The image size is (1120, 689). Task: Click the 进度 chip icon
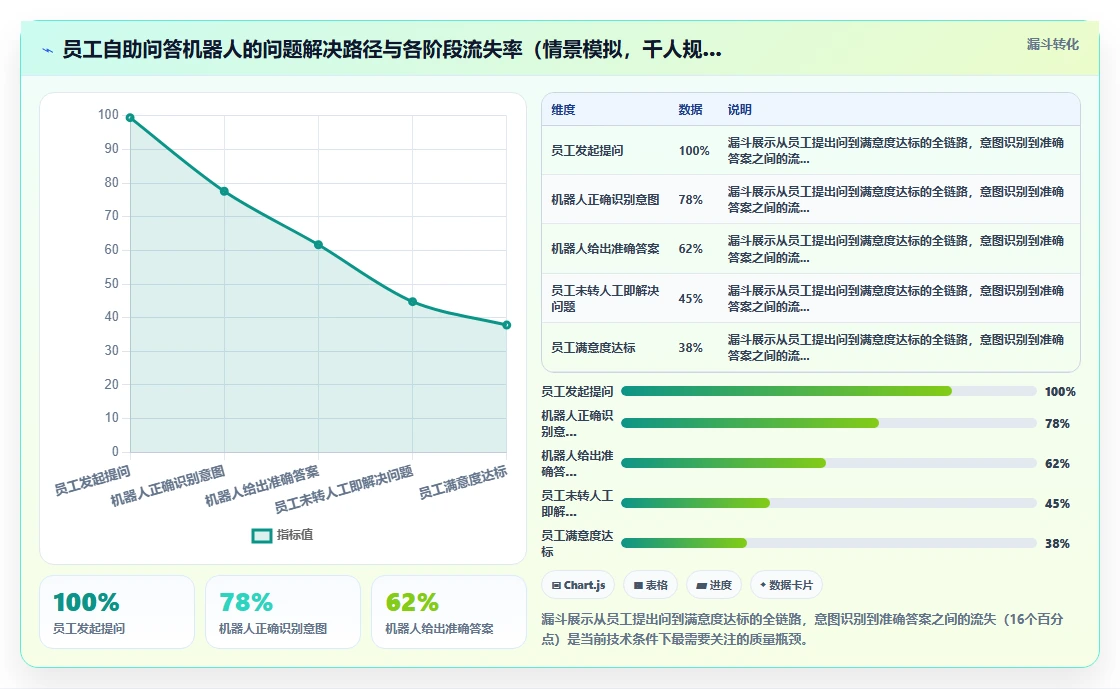[x=701, y=585]
